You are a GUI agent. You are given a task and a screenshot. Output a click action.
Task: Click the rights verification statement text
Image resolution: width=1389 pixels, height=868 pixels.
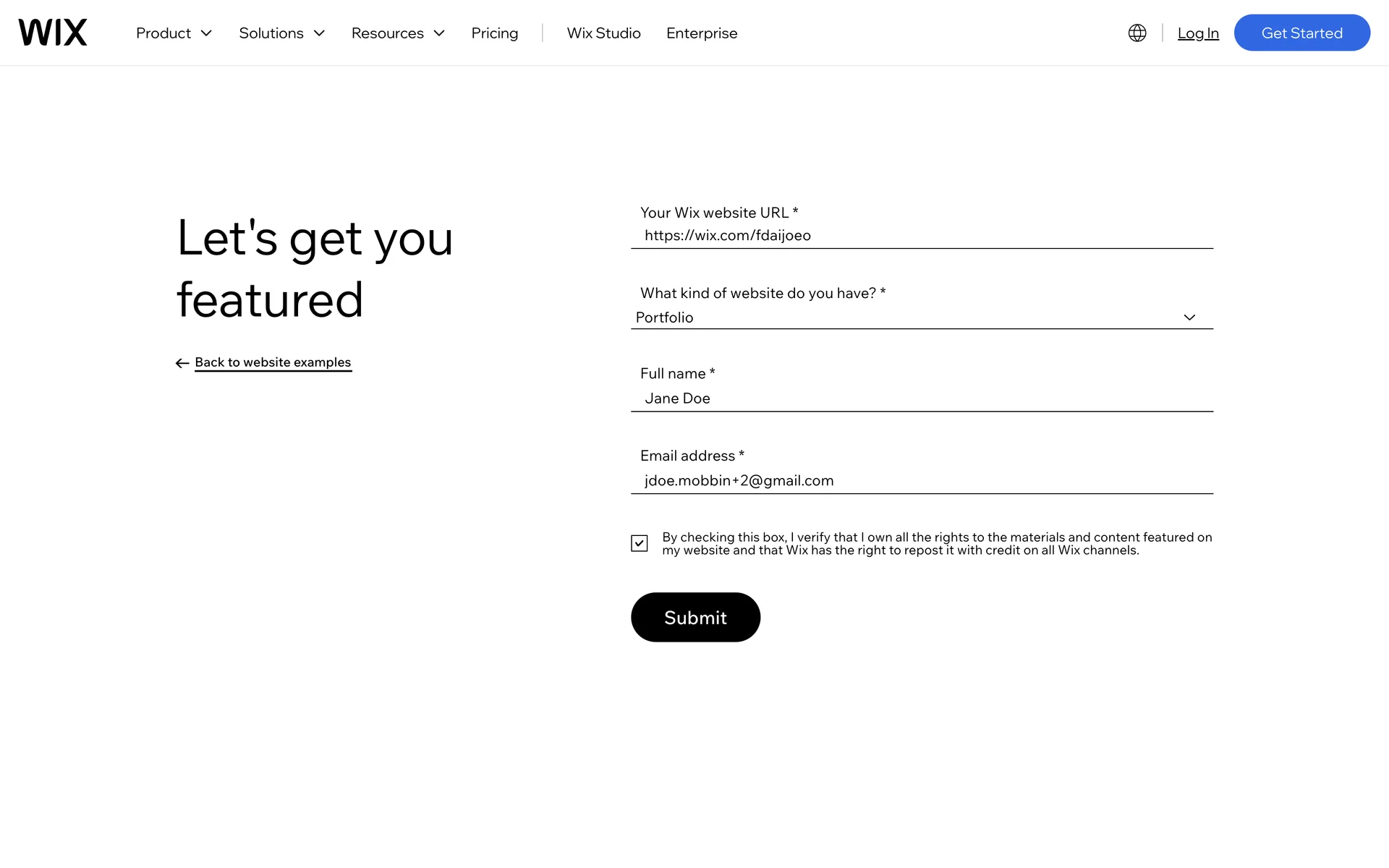(937, 544)
